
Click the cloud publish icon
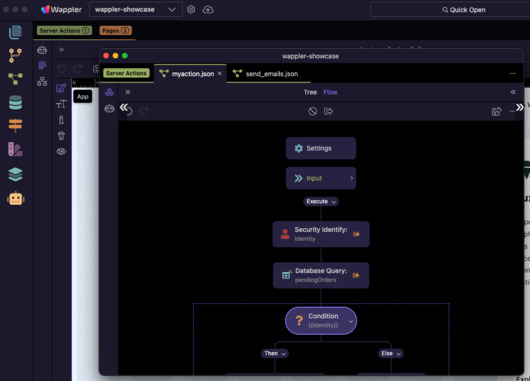[208, 9]
